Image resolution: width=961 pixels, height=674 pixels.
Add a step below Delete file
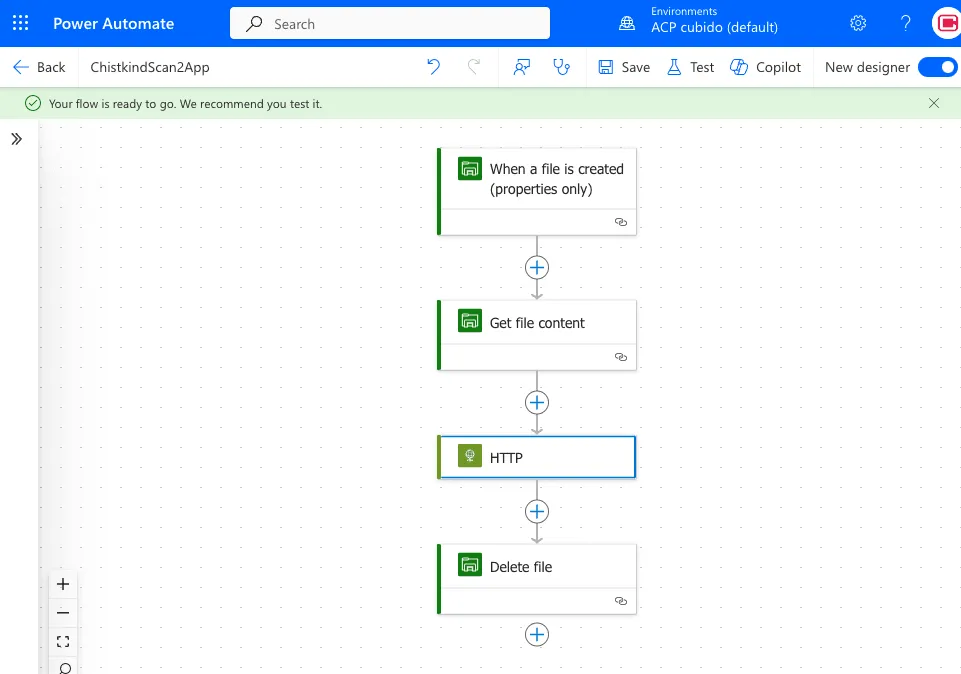[x=537, y=635]
